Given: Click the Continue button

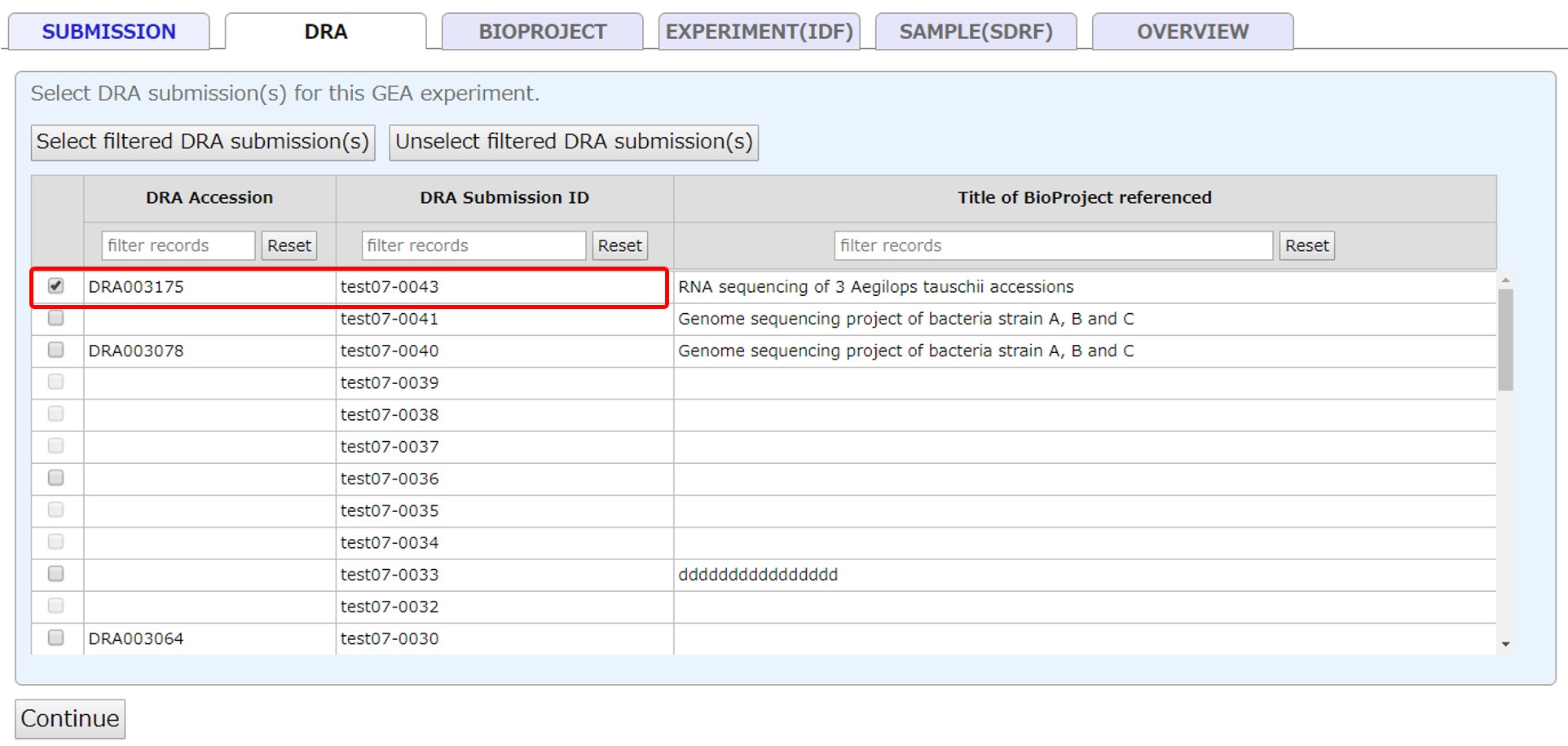Looking at the screenshot, I should [70, 718].
